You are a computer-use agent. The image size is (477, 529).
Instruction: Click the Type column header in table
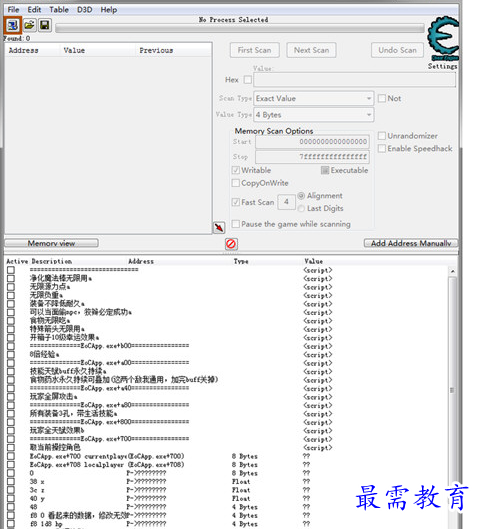click(241, 261)
